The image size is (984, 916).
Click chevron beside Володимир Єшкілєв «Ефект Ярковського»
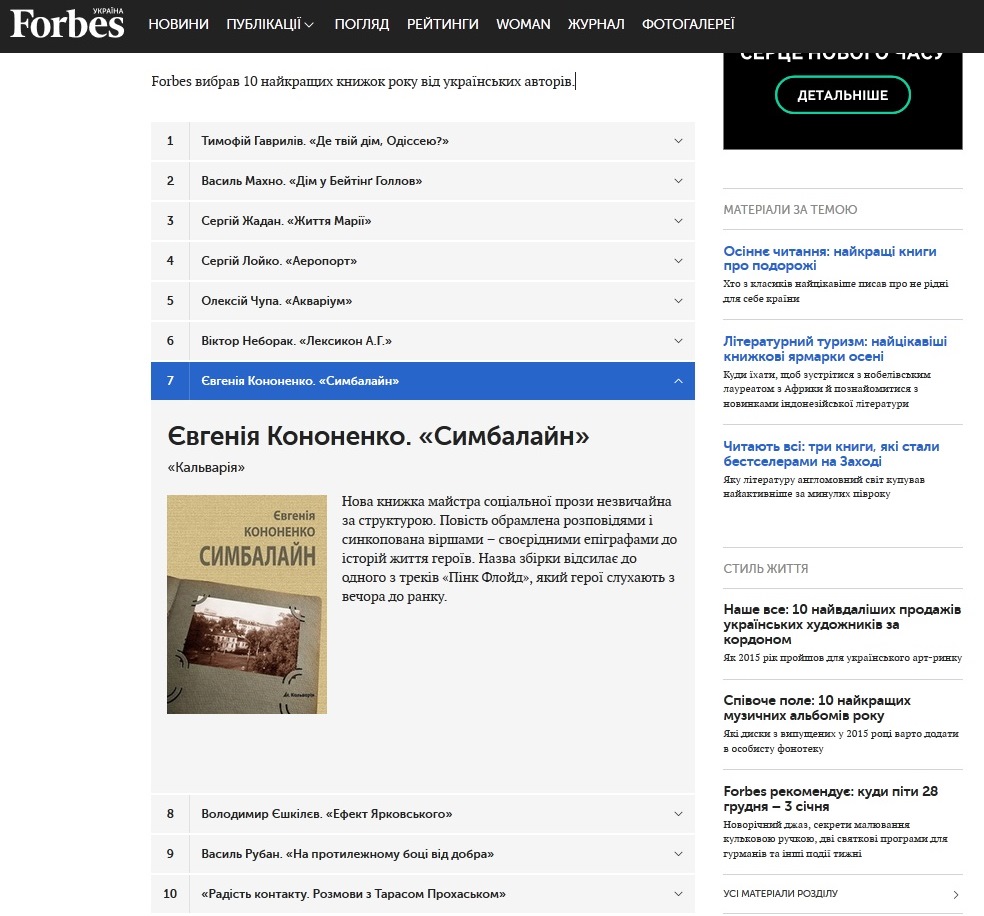coord(678,814)
